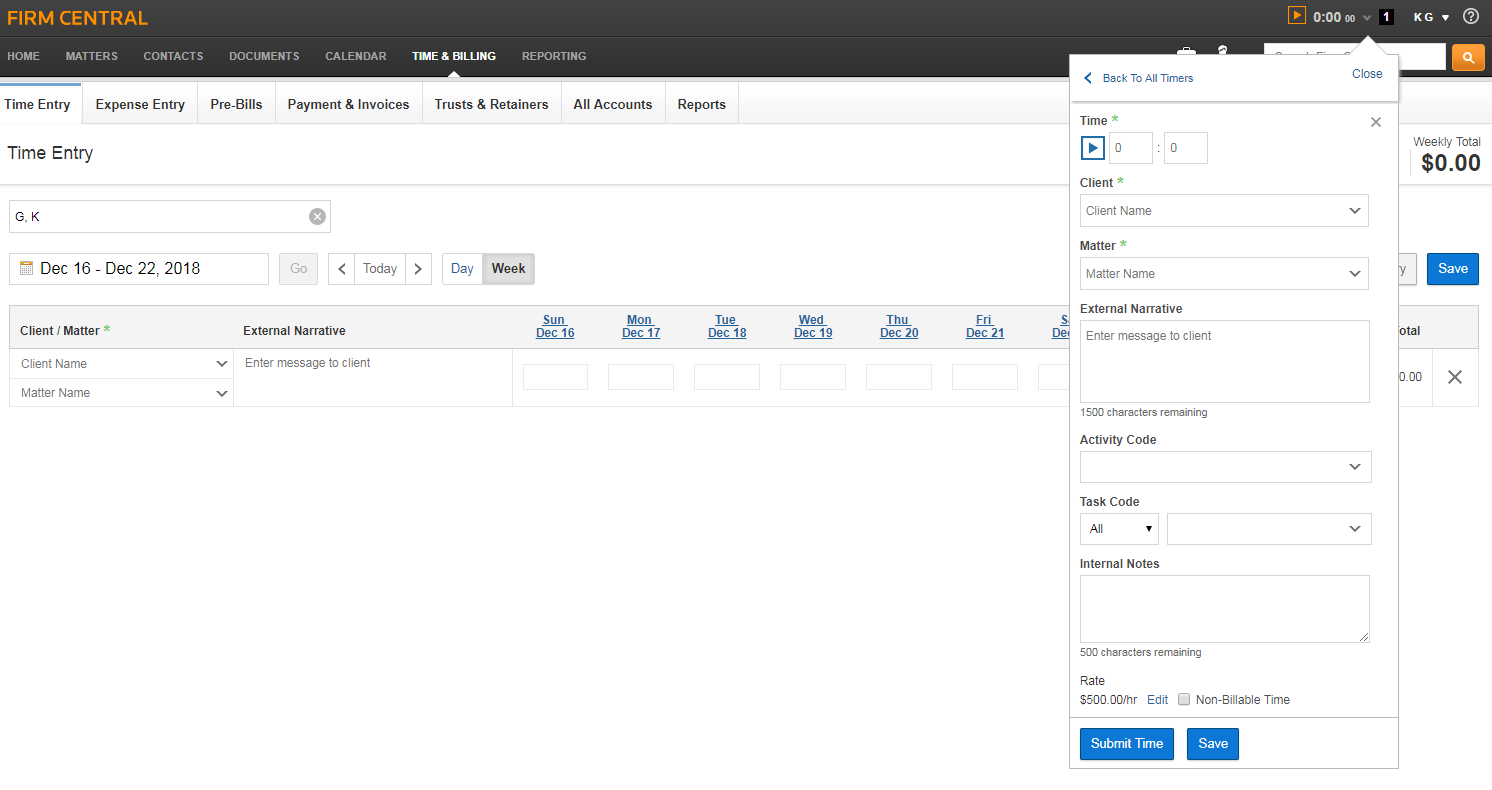Go to the previous week arrow
The image size is (1492, 790).
click(341, 269)
